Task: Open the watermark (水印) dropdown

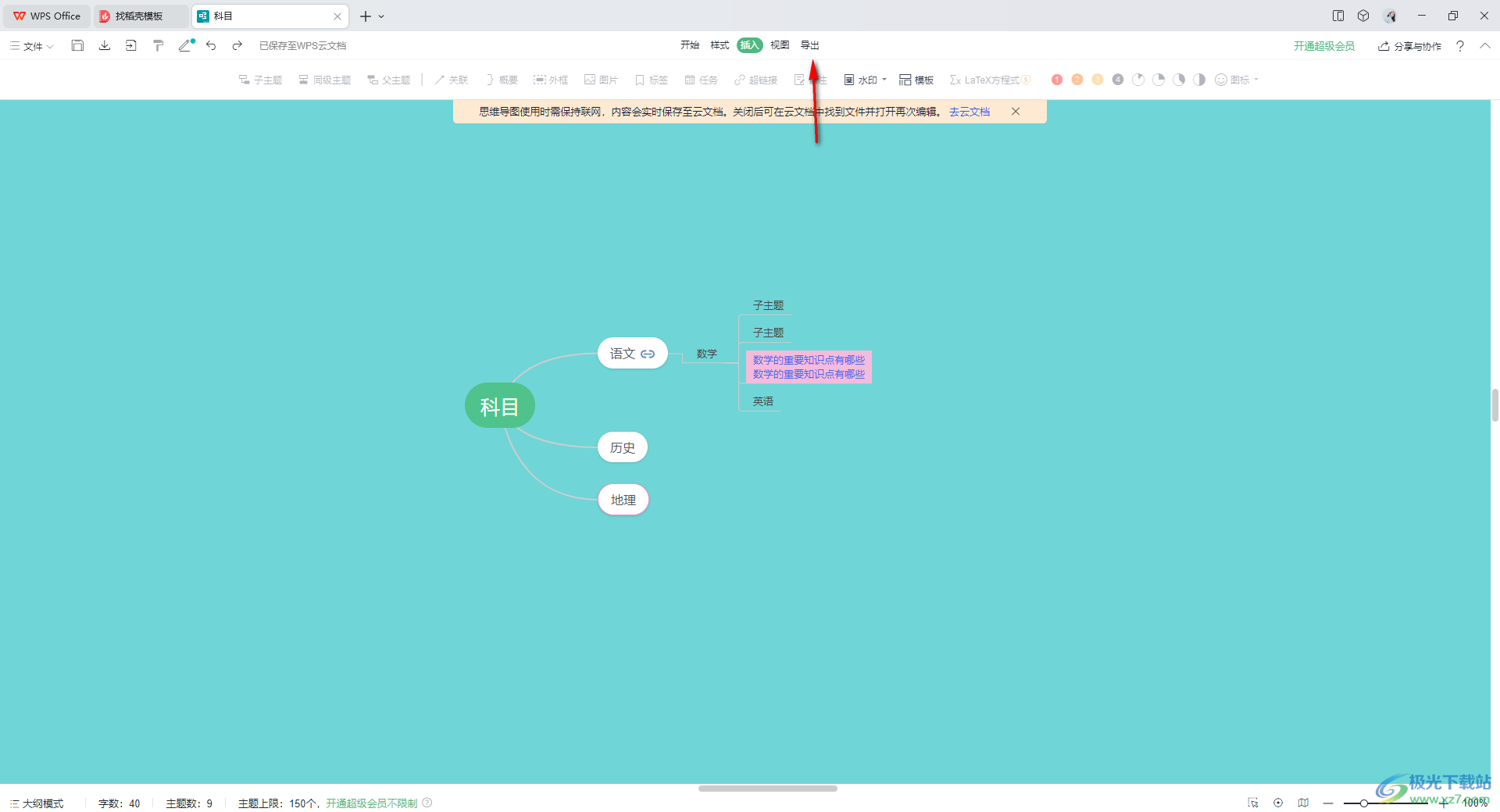Action: pyautogui.click(x=865, y=80)
